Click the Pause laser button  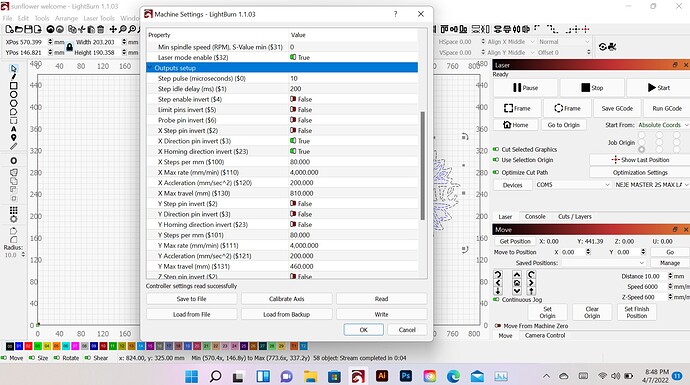[525, 88]
